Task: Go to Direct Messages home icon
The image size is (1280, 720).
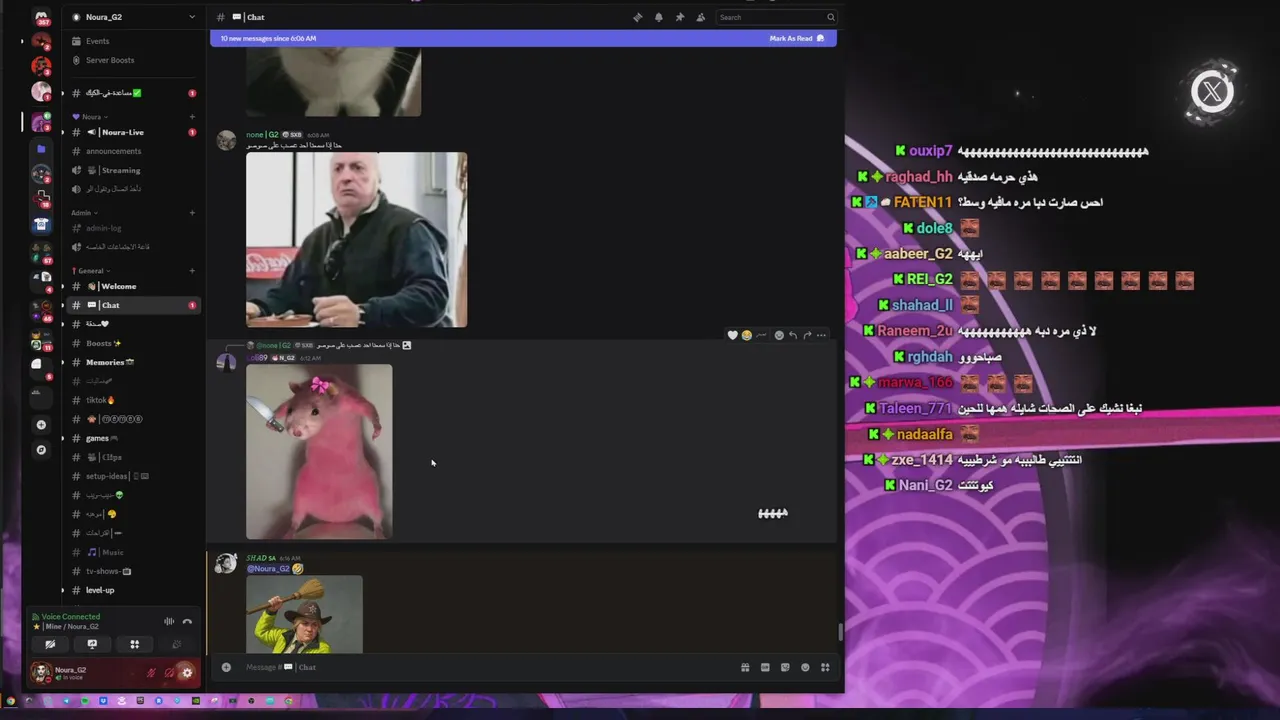Action: [x=41, y=16]
